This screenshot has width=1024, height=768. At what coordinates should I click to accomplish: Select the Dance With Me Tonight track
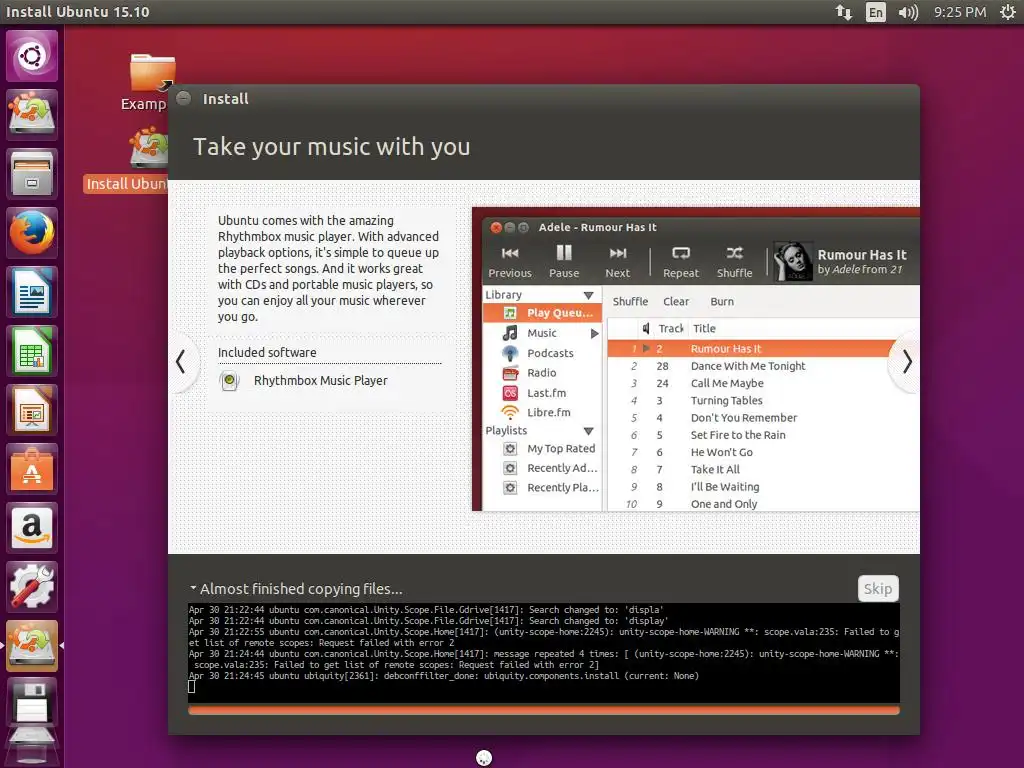click(763, 366)
